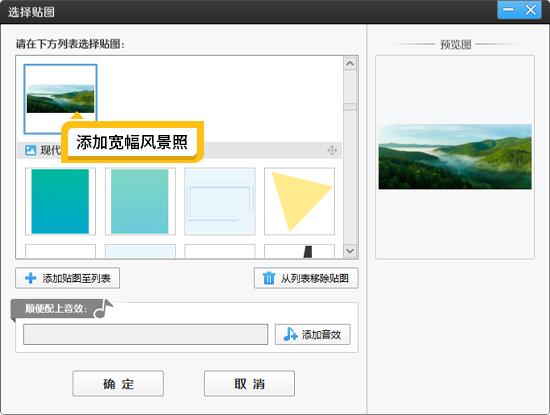Viewport: 550px width, 415px height.
Task: Pick the dark teal gradient sticker
Action: [x=60, y=201]
